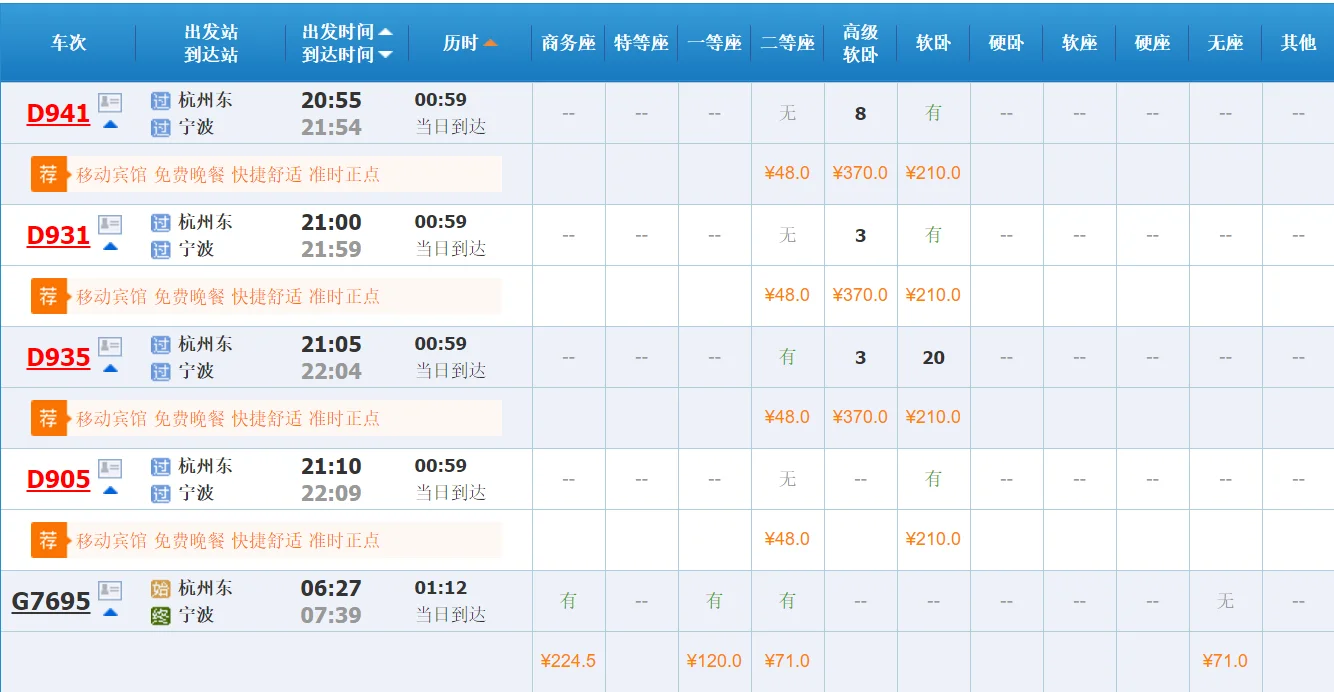This screenshot has height=692, width=1334.
Task: Click the 商务座 column header
Action: click(x=567, y=42)
